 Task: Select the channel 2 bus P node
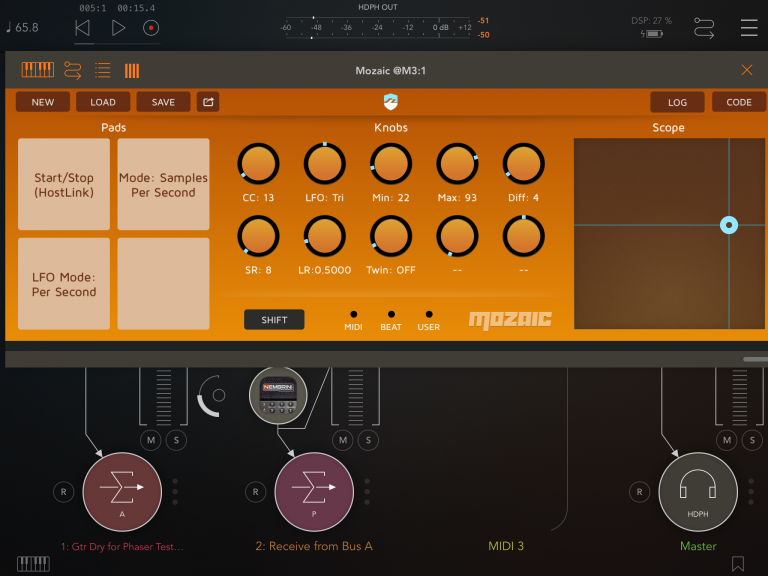[314, 491]
